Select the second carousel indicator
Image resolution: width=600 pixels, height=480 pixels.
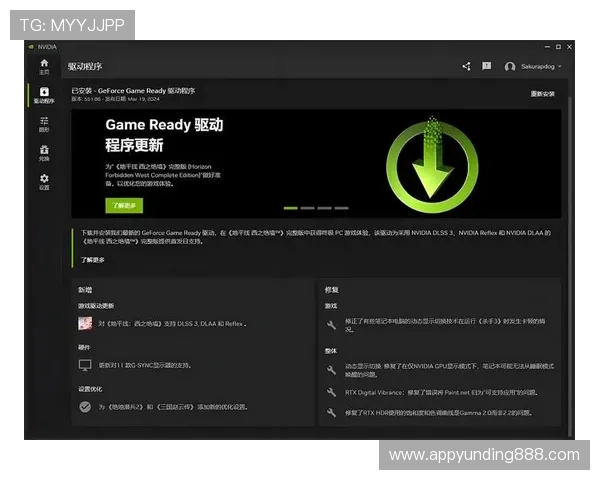(308, 208)
